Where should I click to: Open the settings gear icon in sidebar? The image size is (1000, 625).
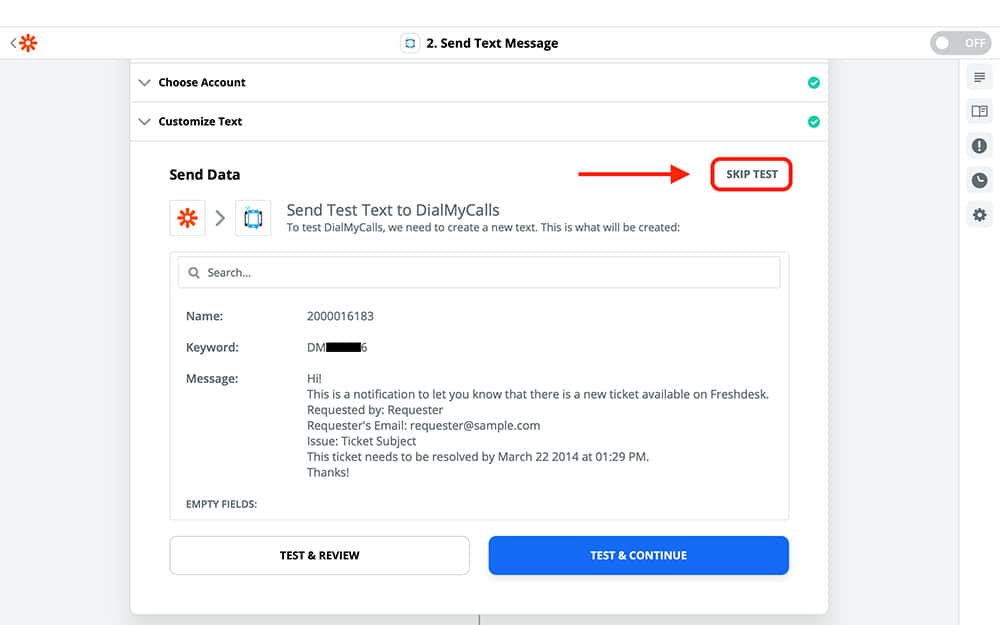point(979,215)
